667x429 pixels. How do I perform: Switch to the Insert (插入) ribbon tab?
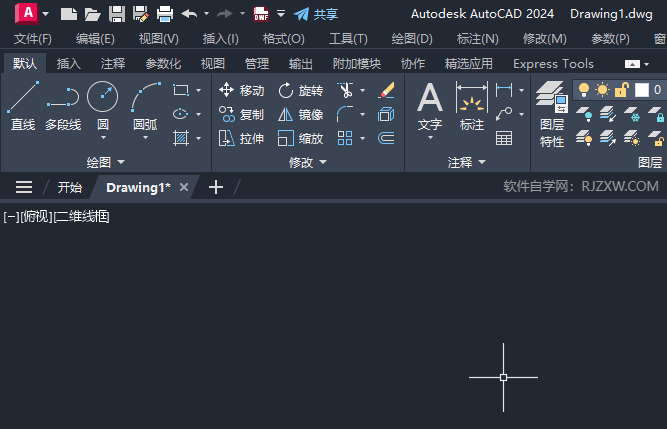pyautogui.click(x=68, y=64)
